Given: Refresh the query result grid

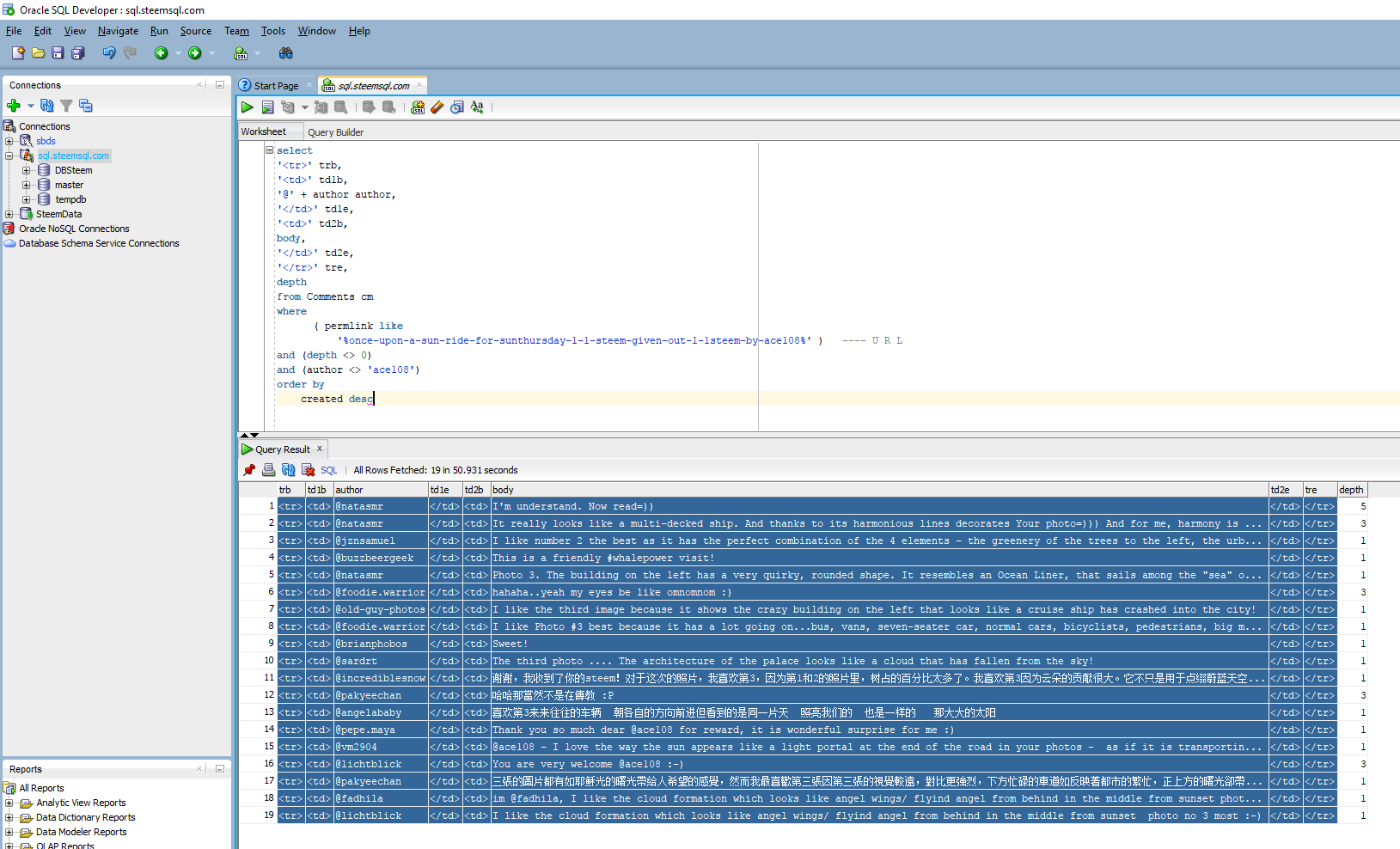Looking at the screenshot, I should pyautogui.click(x=288, y=470).
